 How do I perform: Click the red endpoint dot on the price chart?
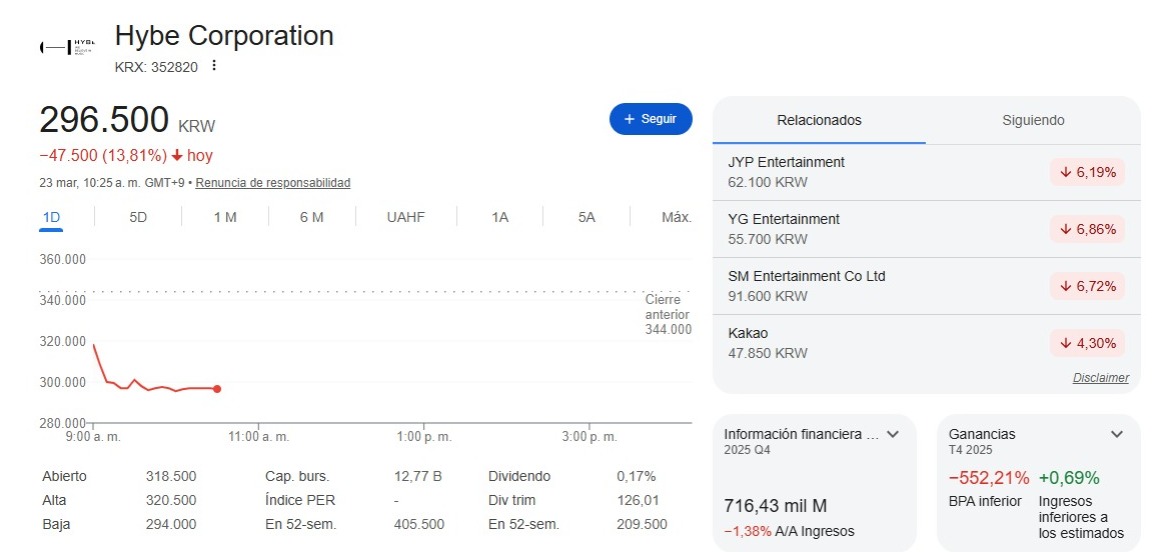click(217, 389)
